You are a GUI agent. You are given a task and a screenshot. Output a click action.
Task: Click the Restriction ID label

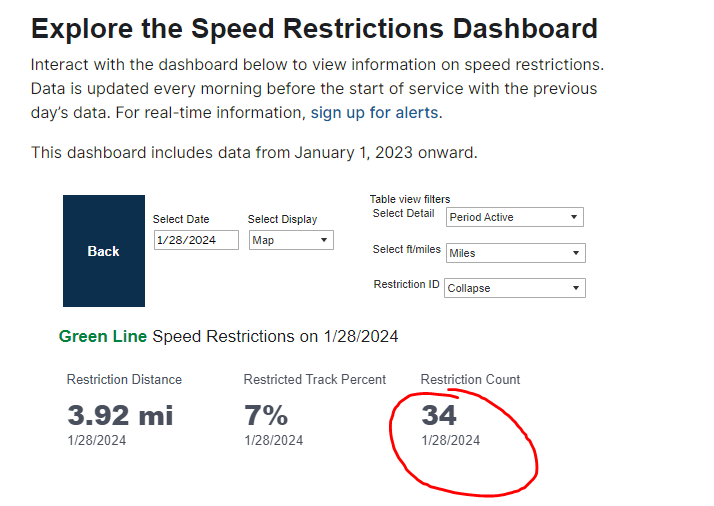pos(406,284)
